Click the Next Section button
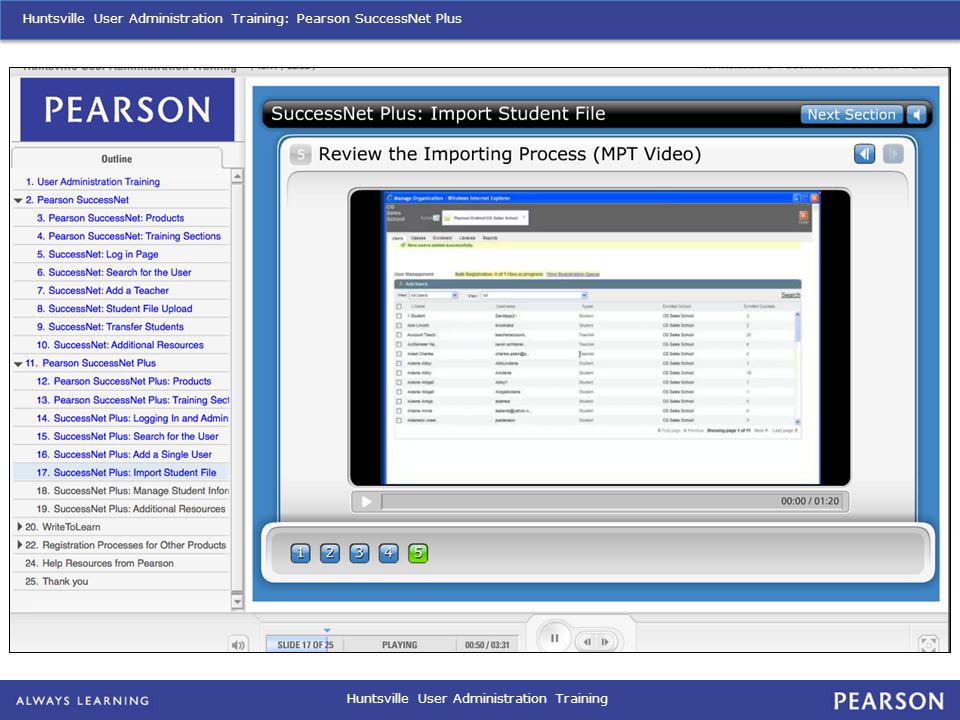The image size is (960, 720). [x=851, y=114]
